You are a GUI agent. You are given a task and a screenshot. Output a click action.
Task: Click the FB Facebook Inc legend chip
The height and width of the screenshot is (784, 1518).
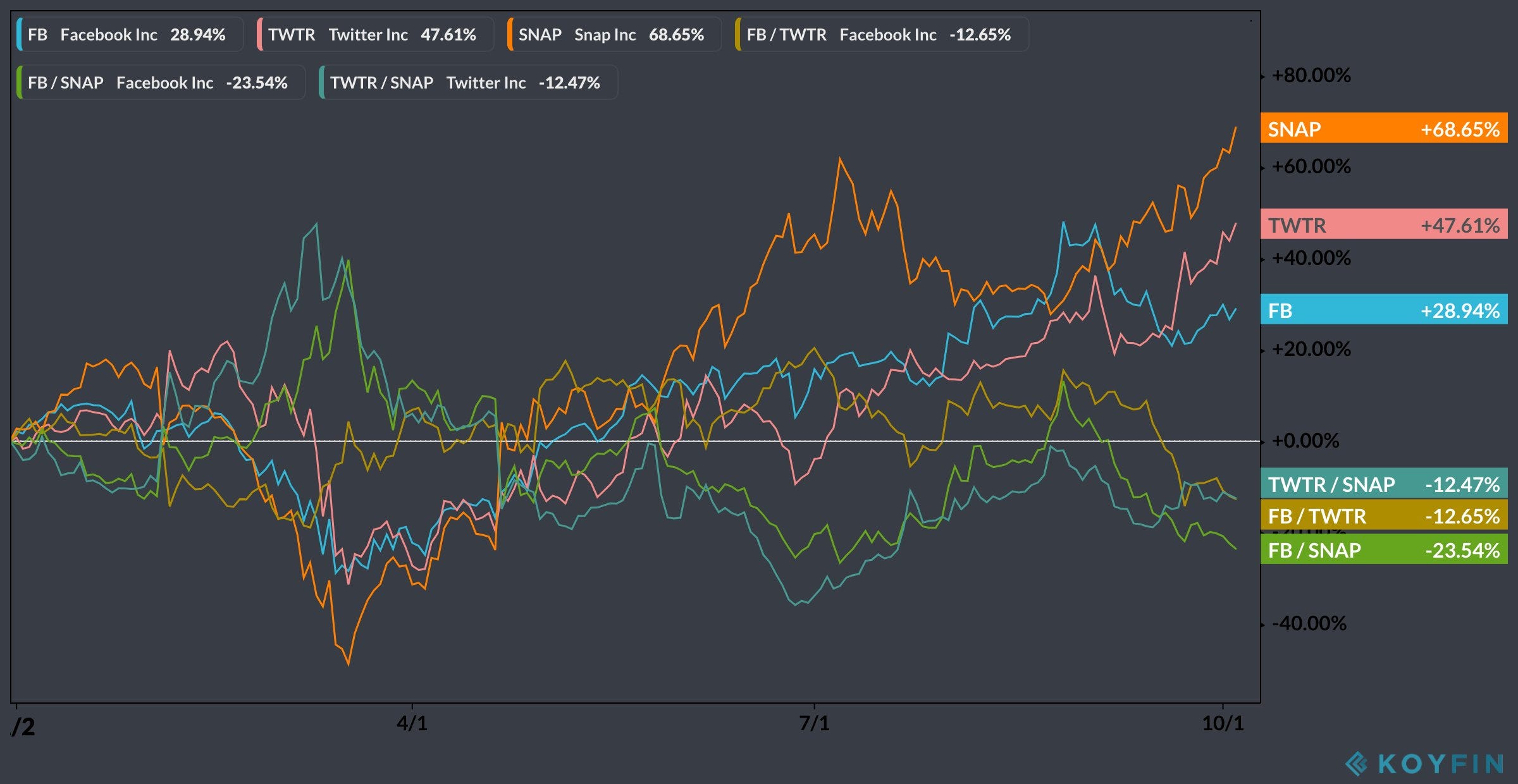[130, 35]
